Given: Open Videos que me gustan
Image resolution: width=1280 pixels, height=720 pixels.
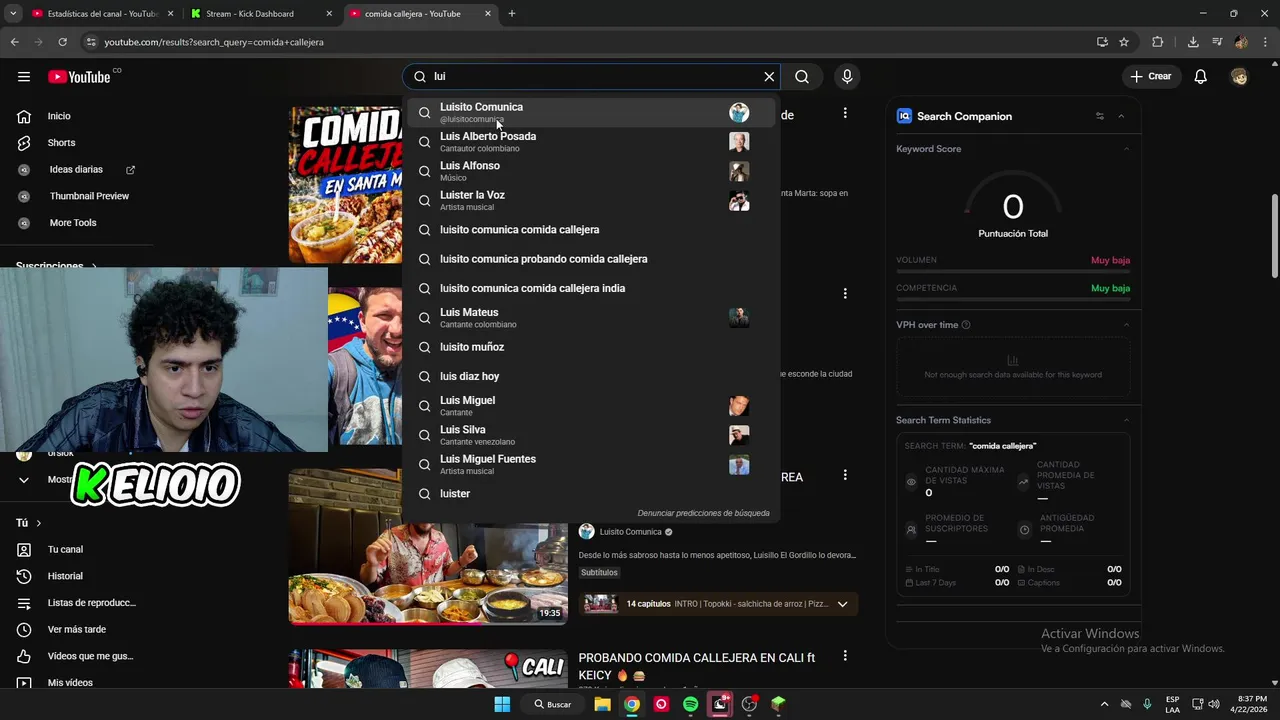Looking at the screenshot, I should [77, 656].
